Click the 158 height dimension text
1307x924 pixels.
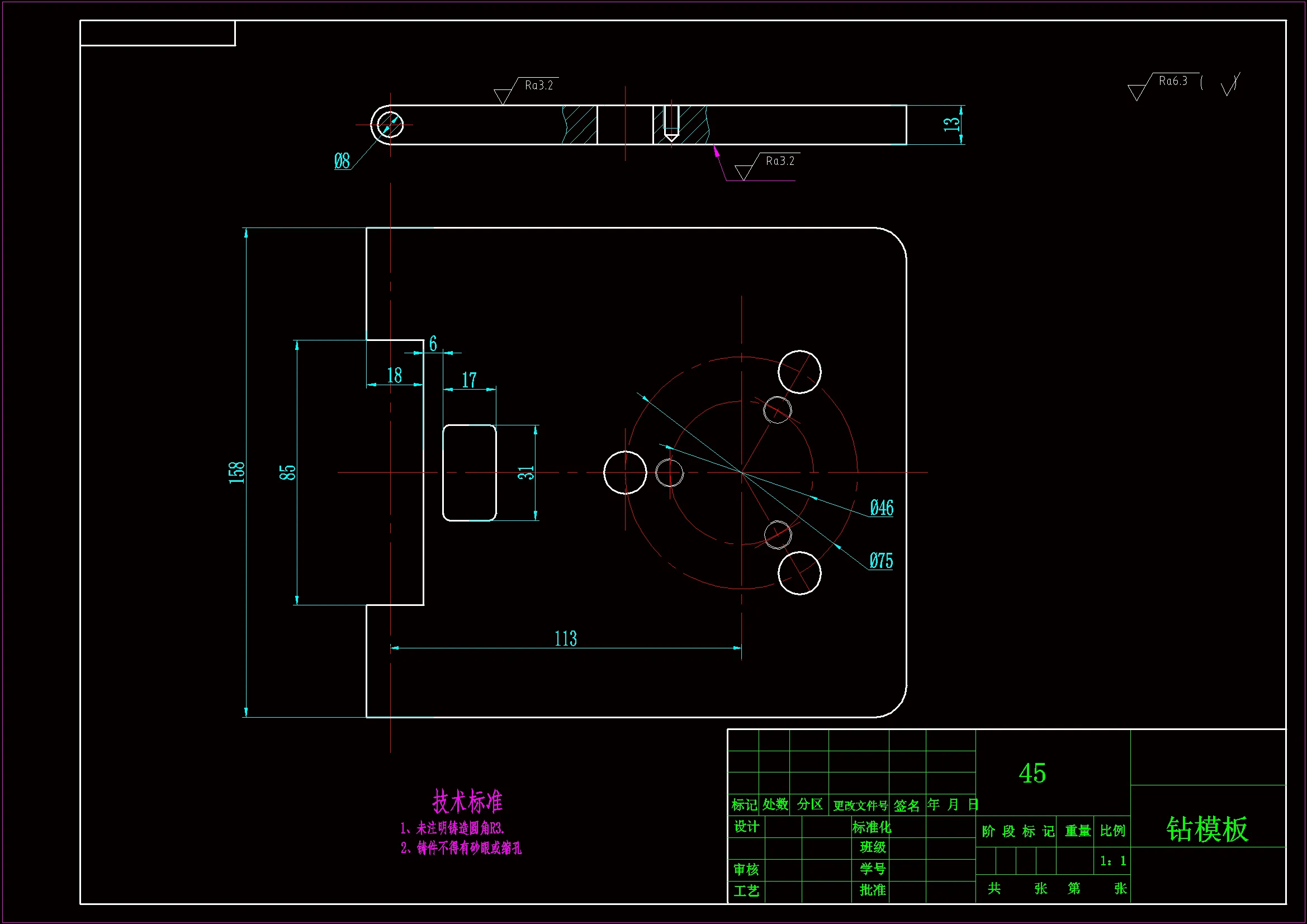click(x=236, y=472)
